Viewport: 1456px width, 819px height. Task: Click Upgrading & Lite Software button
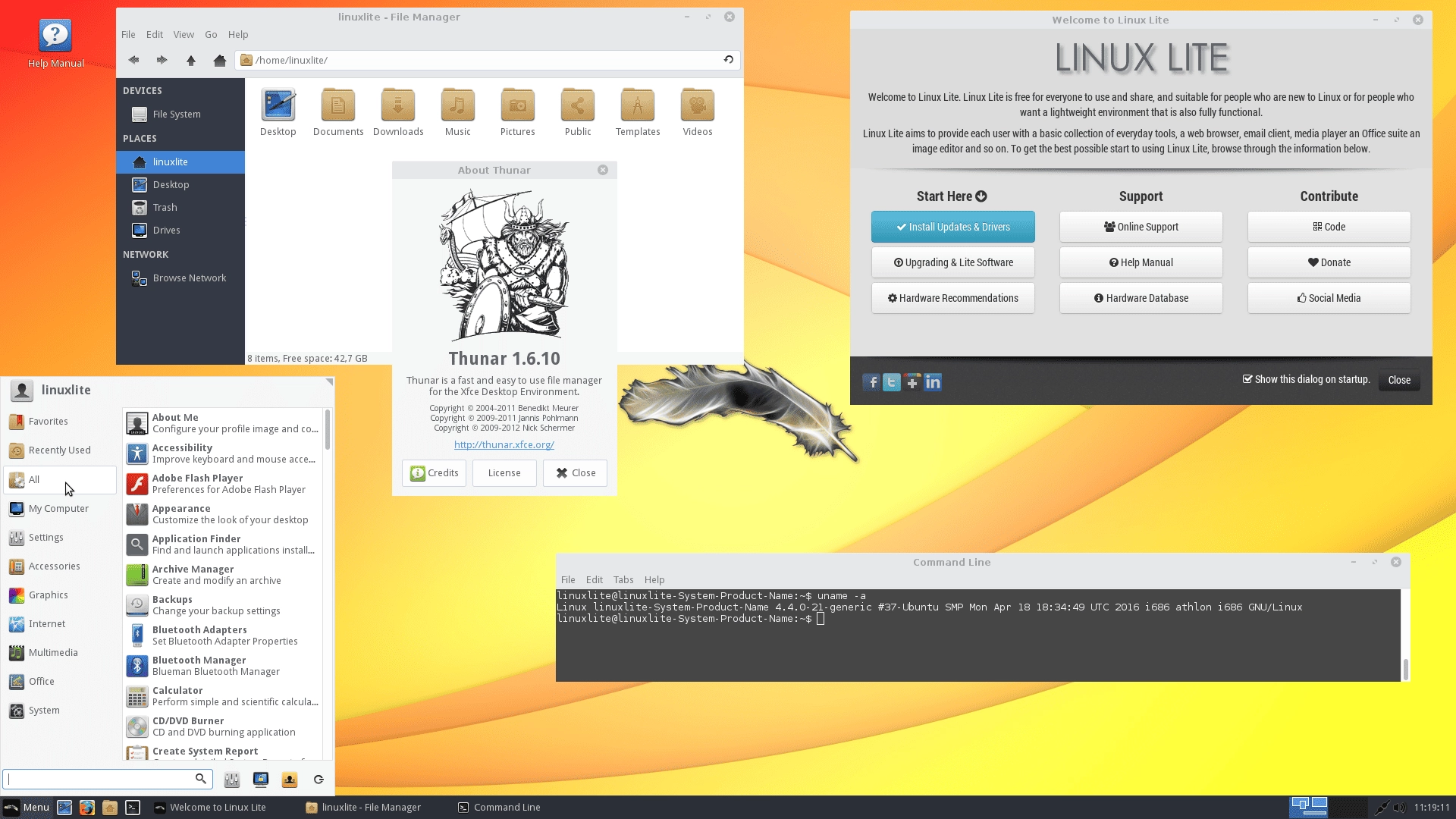tap(953, 262)
